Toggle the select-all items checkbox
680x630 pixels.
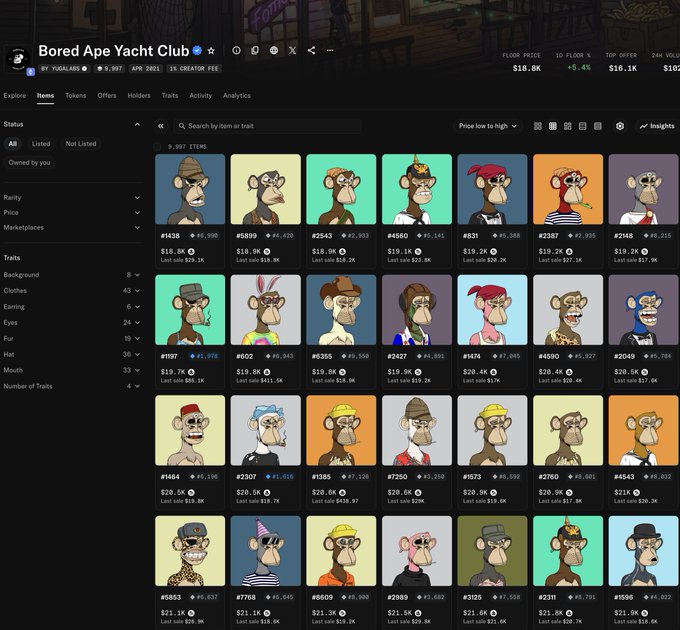157,147
